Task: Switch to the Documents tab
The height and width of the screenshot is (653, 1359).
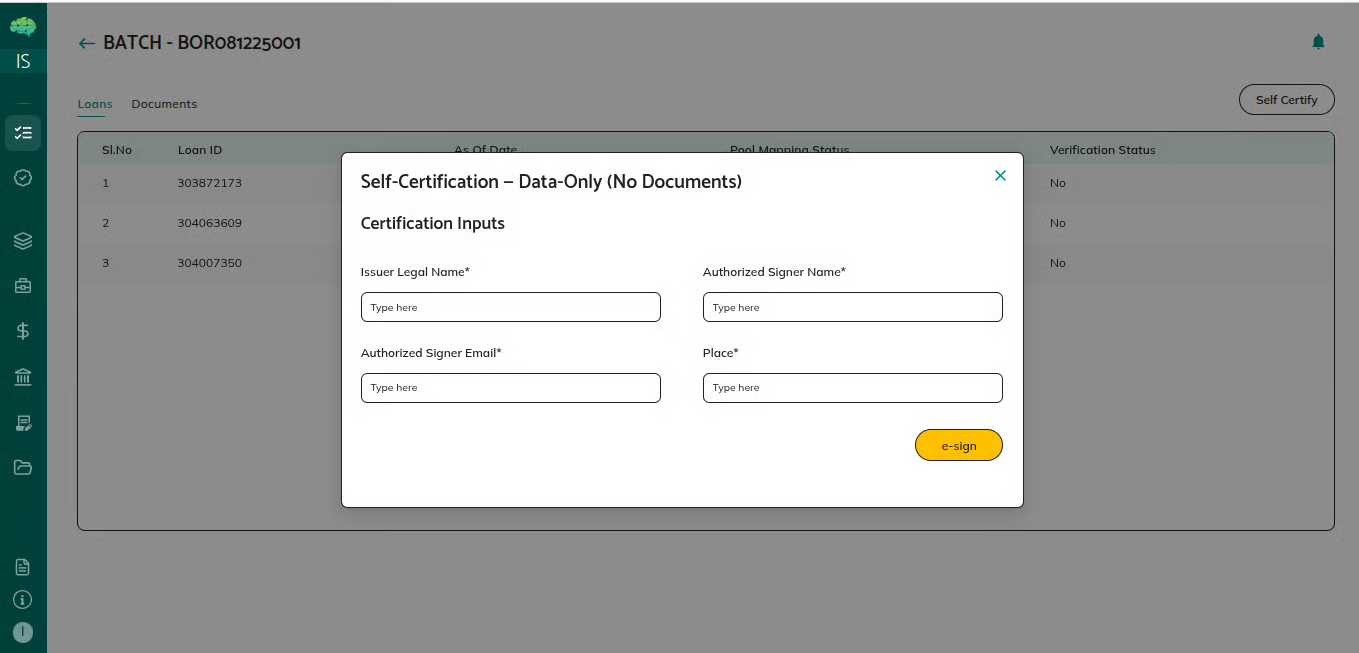Action: pyautogui.click(x=164, y=104)
